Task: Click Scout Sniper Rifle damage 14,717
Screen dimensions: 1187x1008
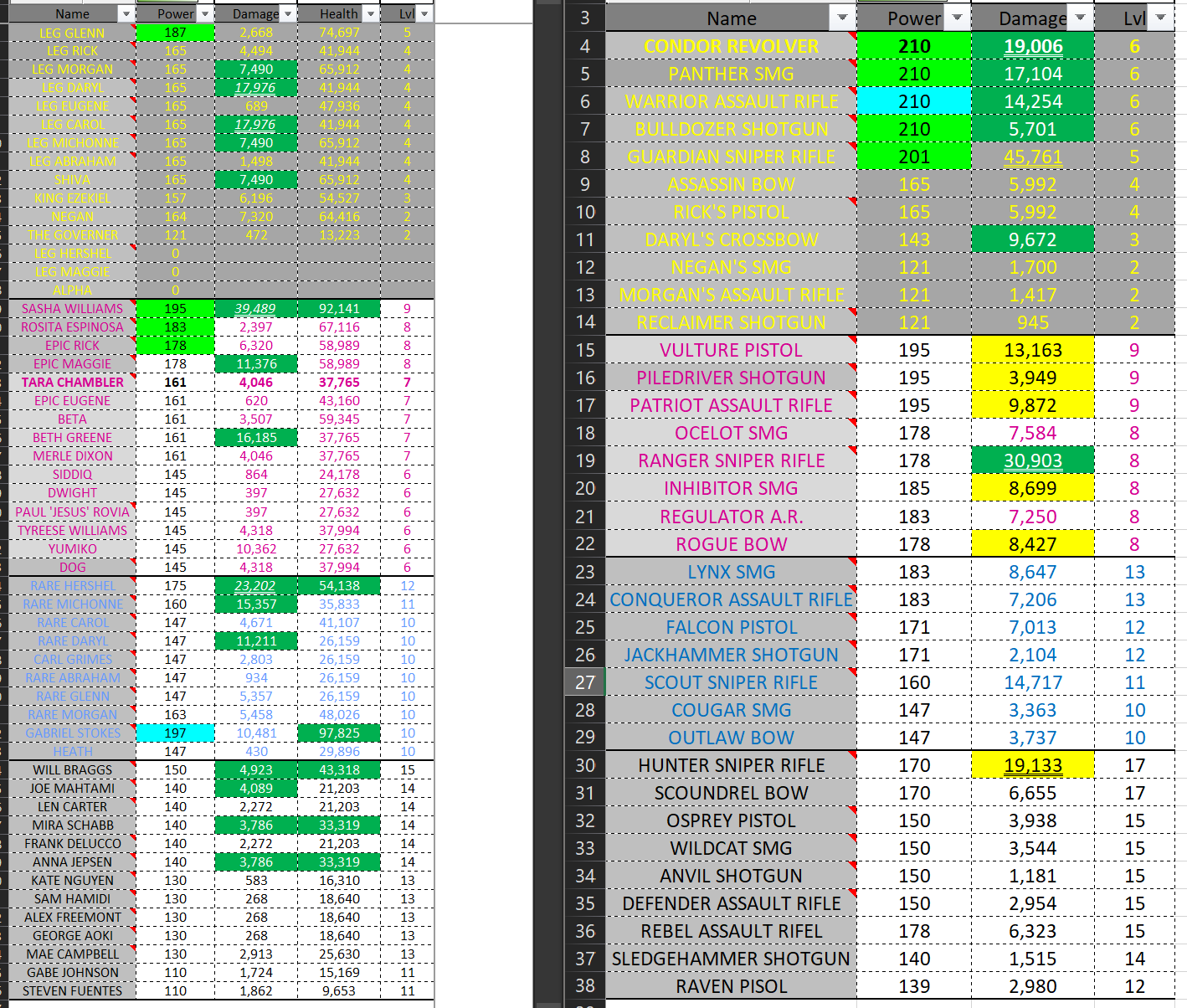Action: (1033, 682)
